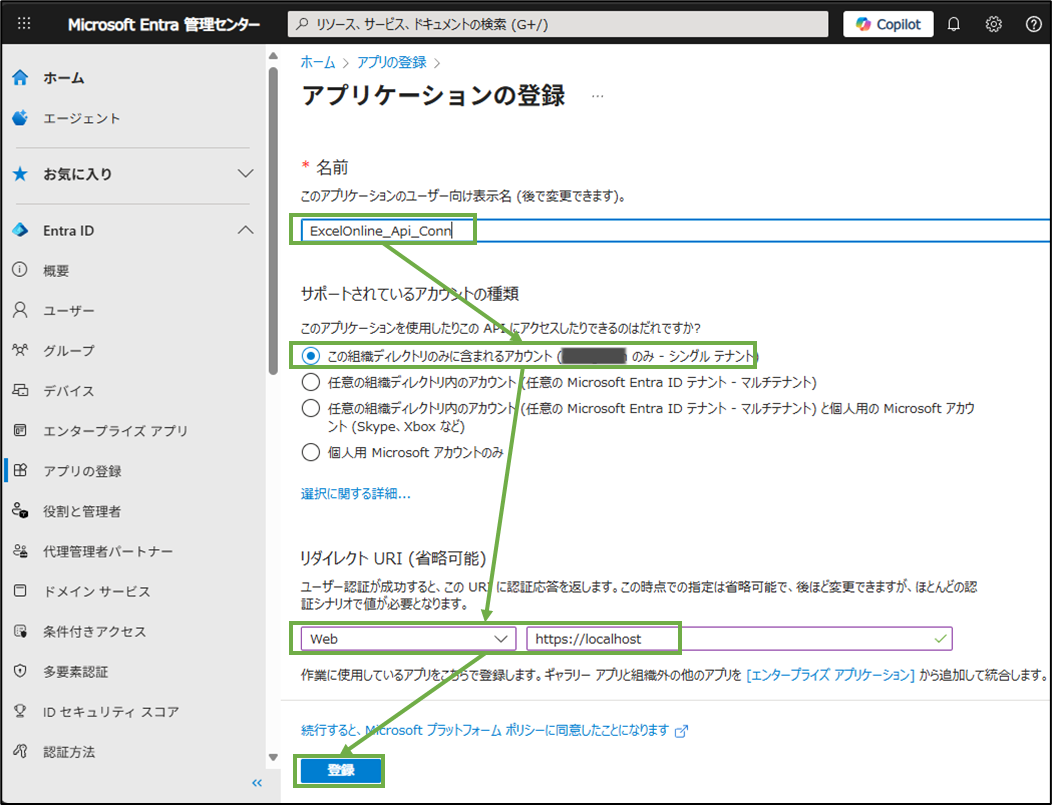The height and width of the screenshot is (805, 1052).
Task: Click the グループ people icon
Action: [x=20, y=350]
